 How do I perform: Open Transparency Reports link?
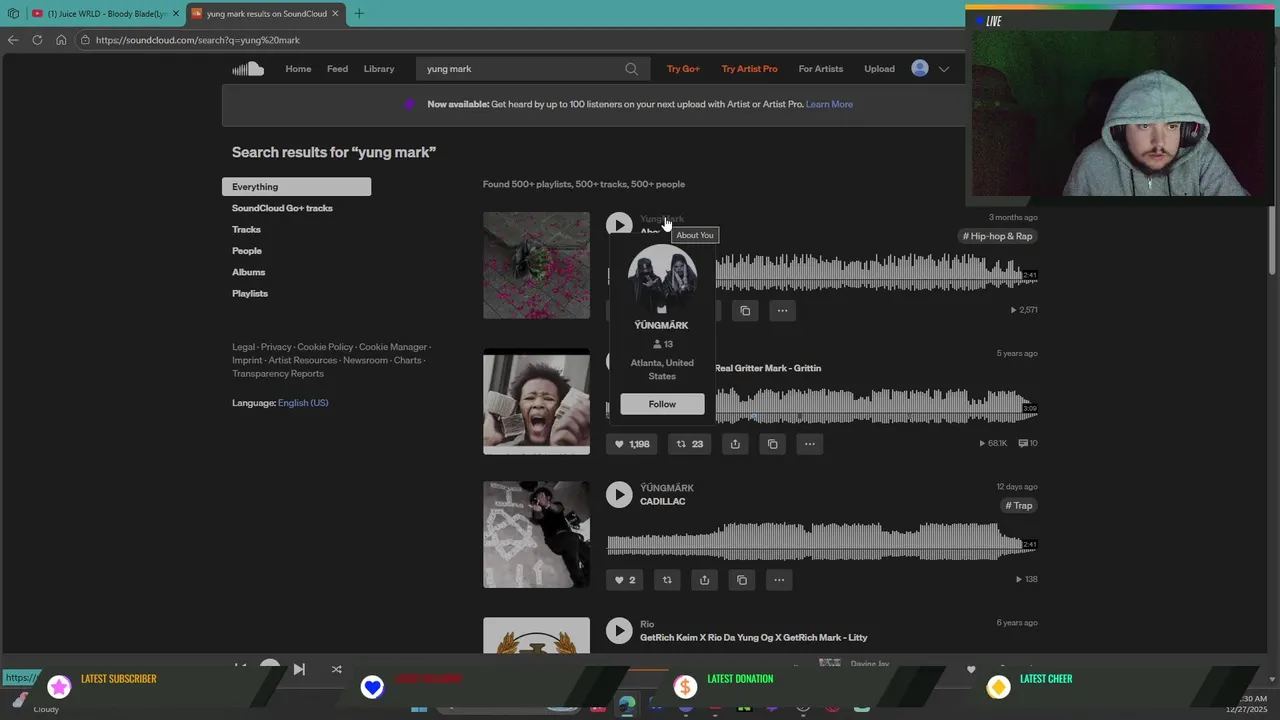pyautogui.click(x=278, y=374)
